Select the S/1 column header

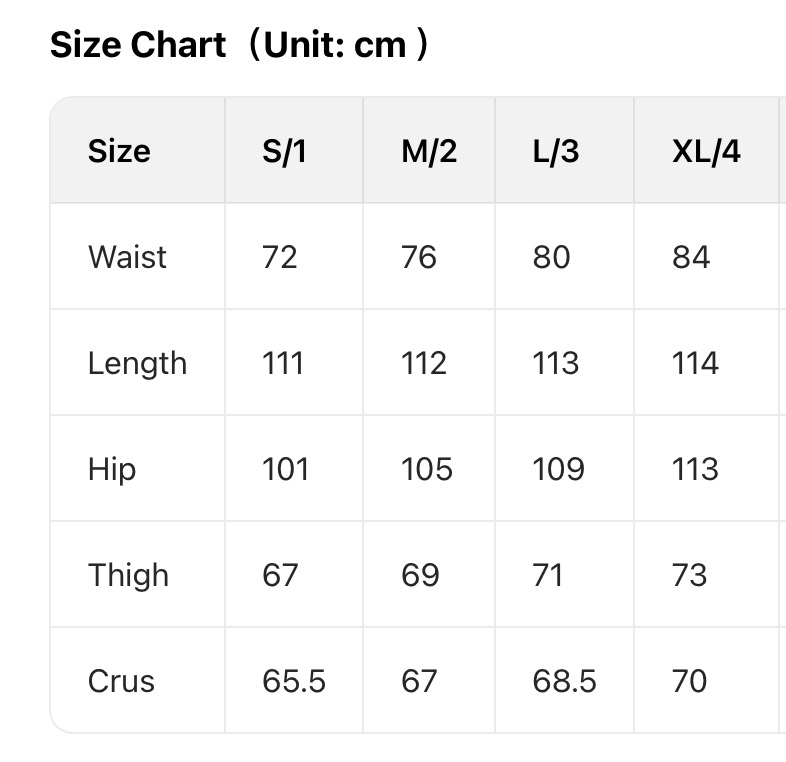pos(284,151)
